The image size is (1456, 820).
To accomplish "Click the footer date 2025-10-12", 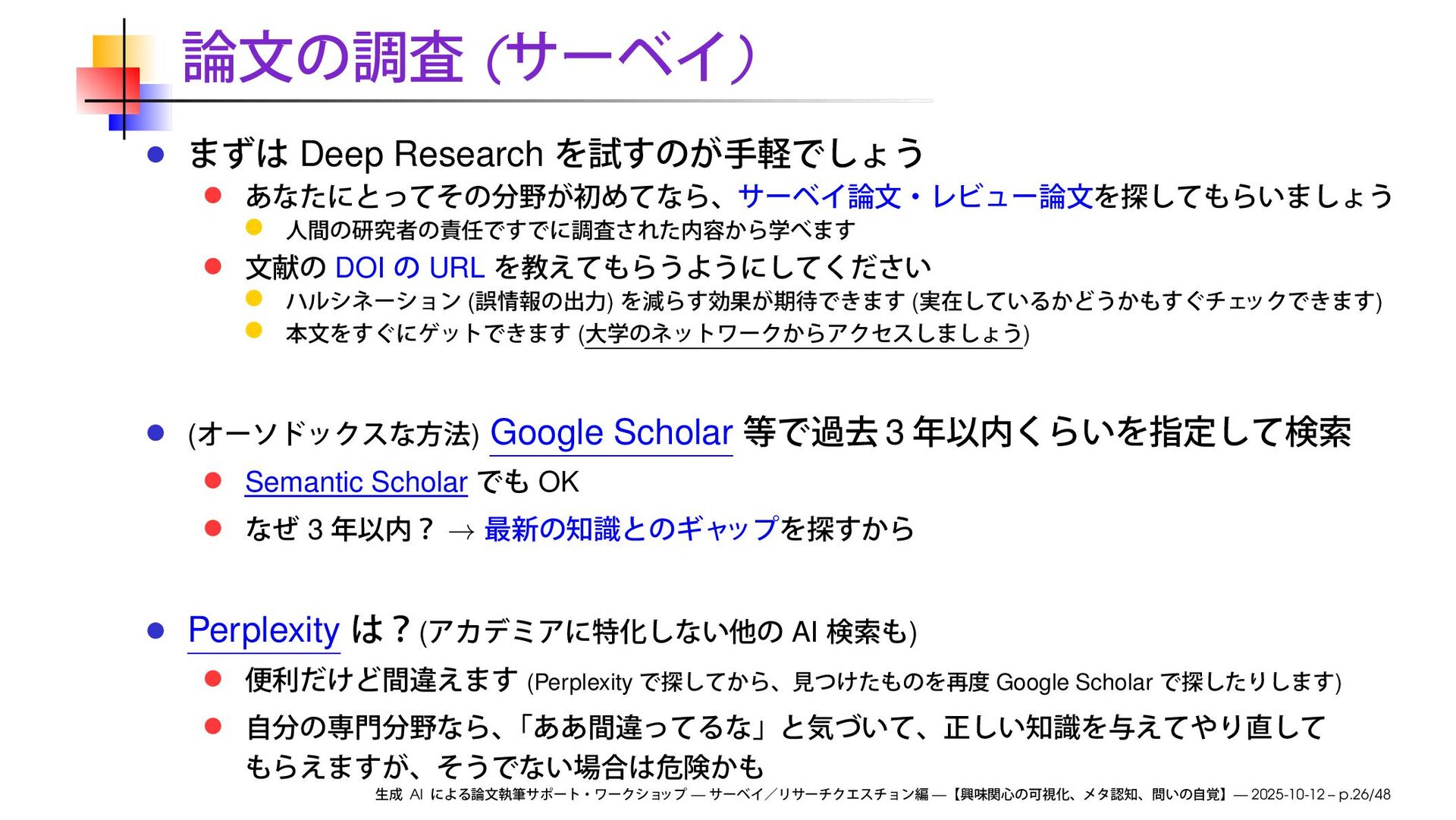I will [x=1287, y=795].
